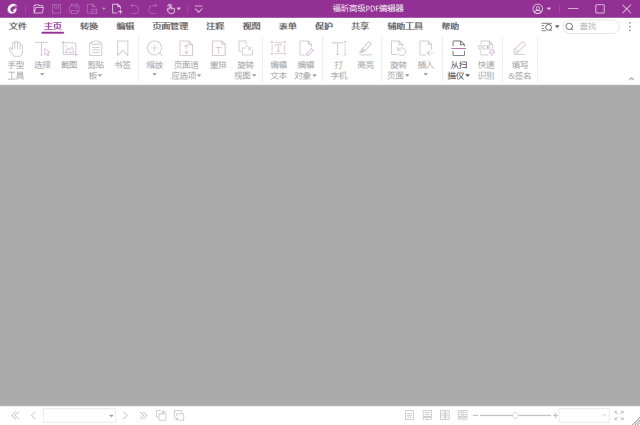Open the zoom percentage combo box

click(584, 416)
